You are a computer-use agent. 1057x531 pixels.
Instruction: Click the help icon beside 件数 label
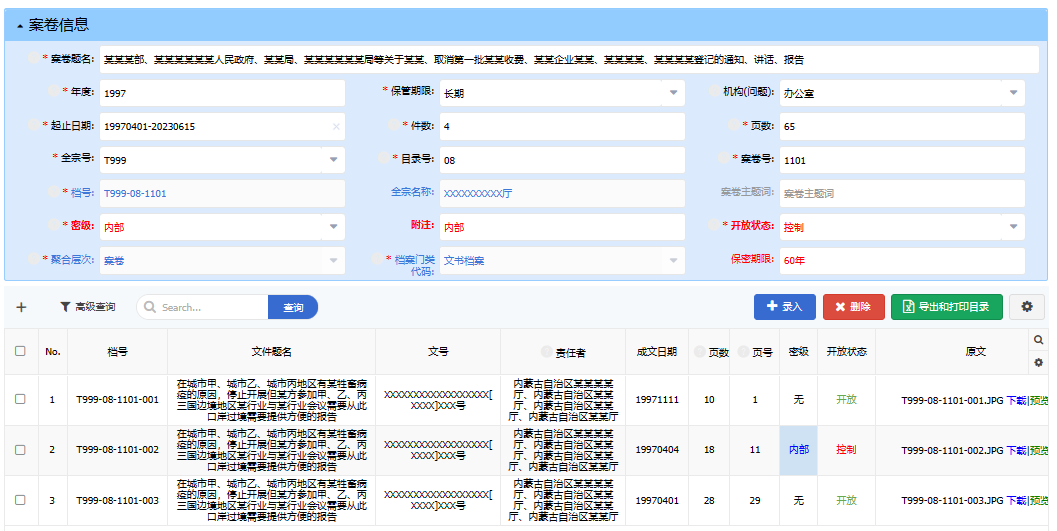click(394, 125)
